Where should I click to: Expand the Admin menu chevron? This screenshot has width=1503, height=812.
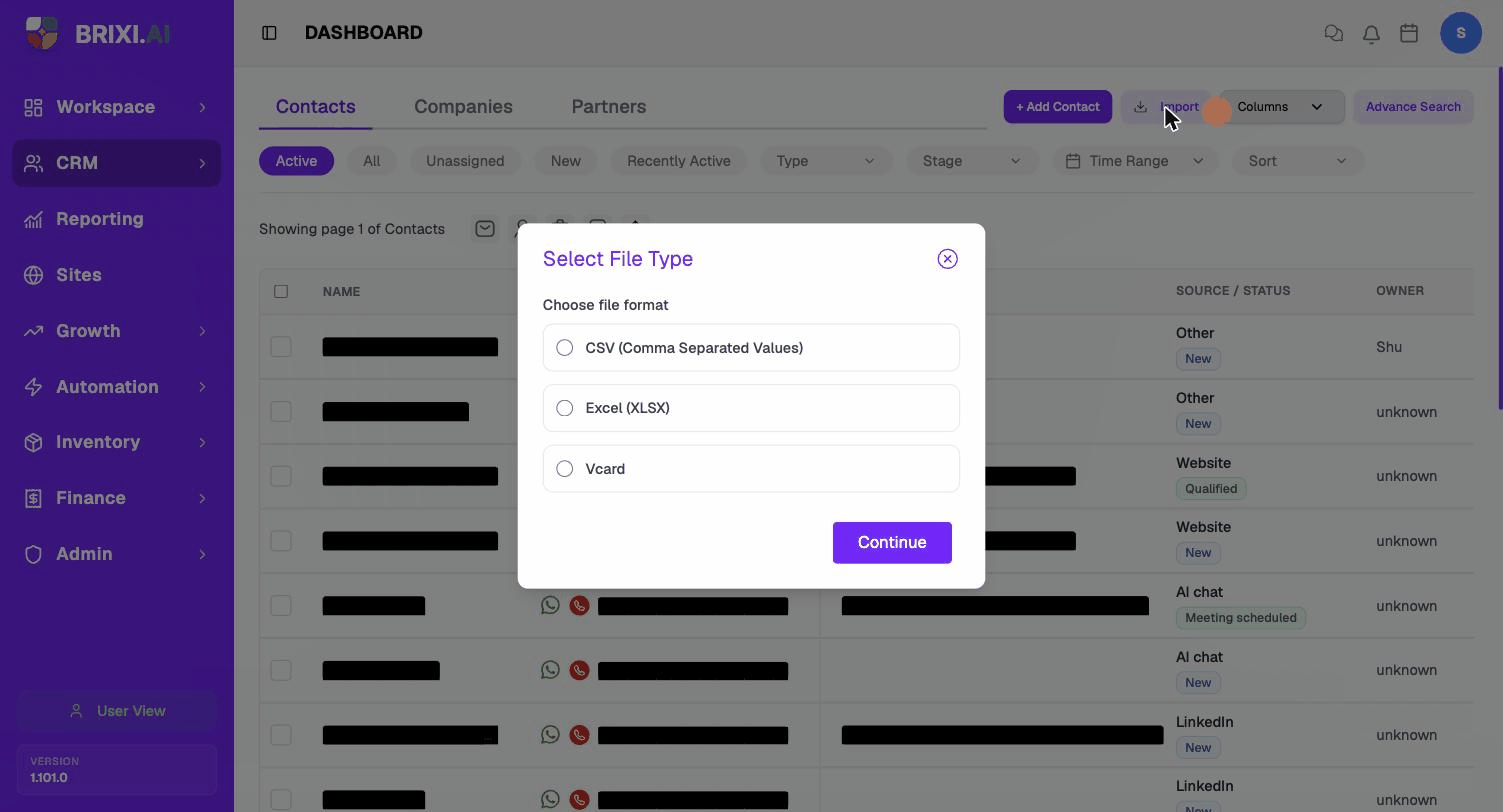coord(202,554)
